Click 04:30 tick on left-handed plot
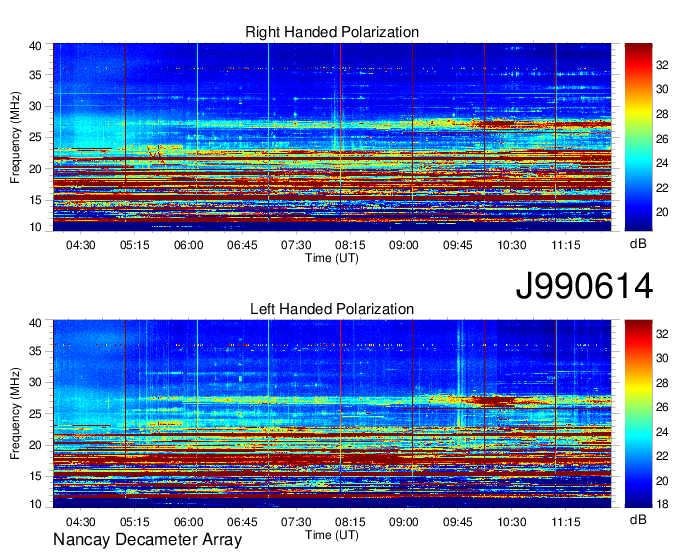 click(x=81, y=522)
